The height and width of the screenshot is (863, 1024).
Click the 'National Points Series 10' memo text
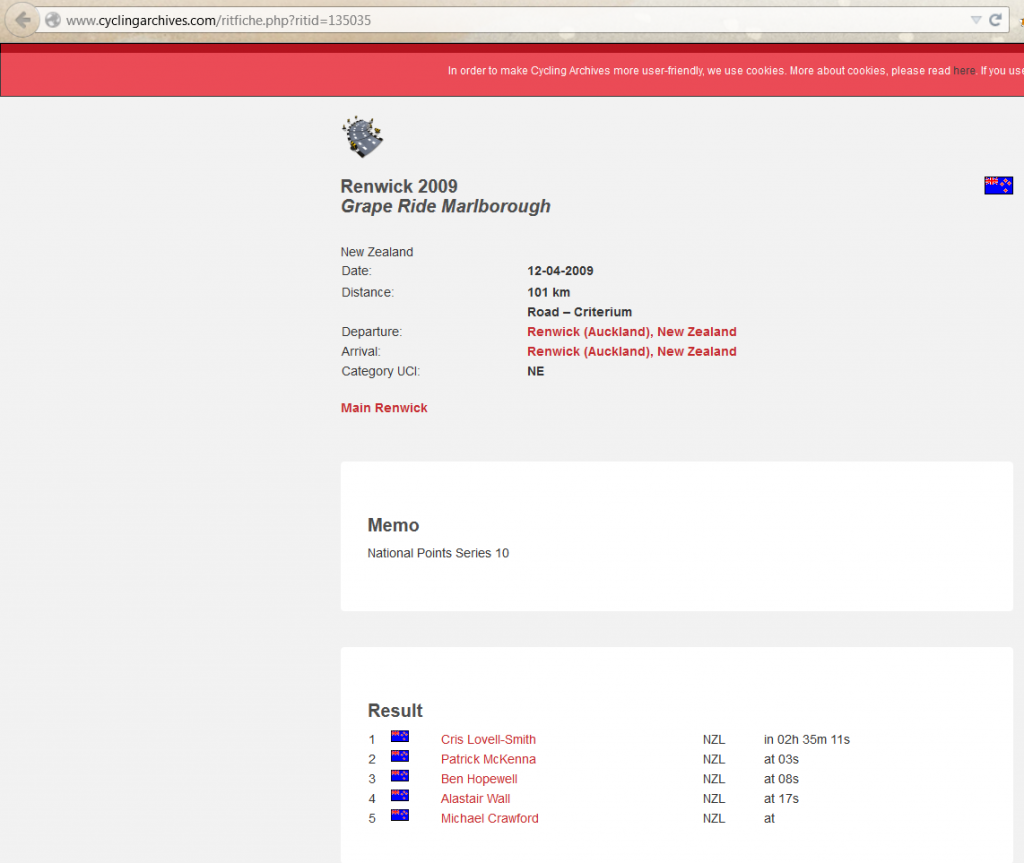coord(438,553)
